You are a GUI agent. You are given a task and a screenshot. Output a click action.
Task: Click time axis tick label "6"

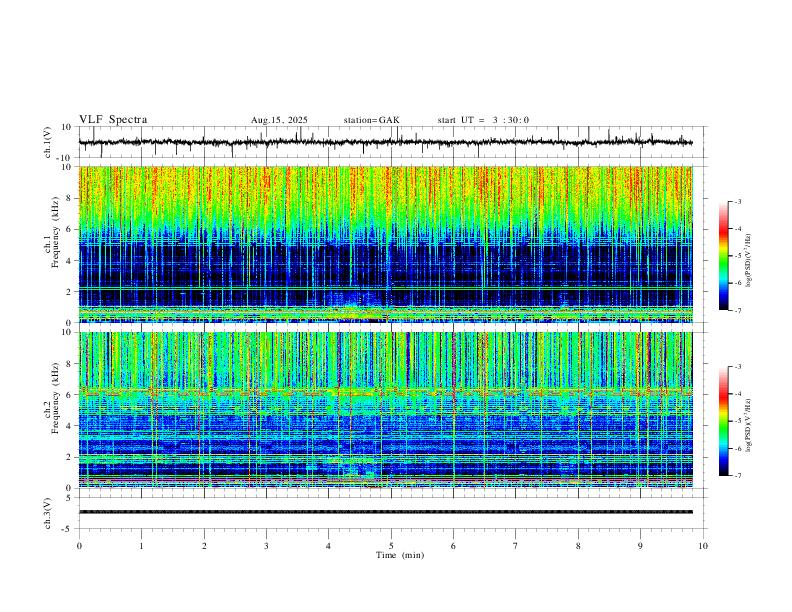[453, 546]
